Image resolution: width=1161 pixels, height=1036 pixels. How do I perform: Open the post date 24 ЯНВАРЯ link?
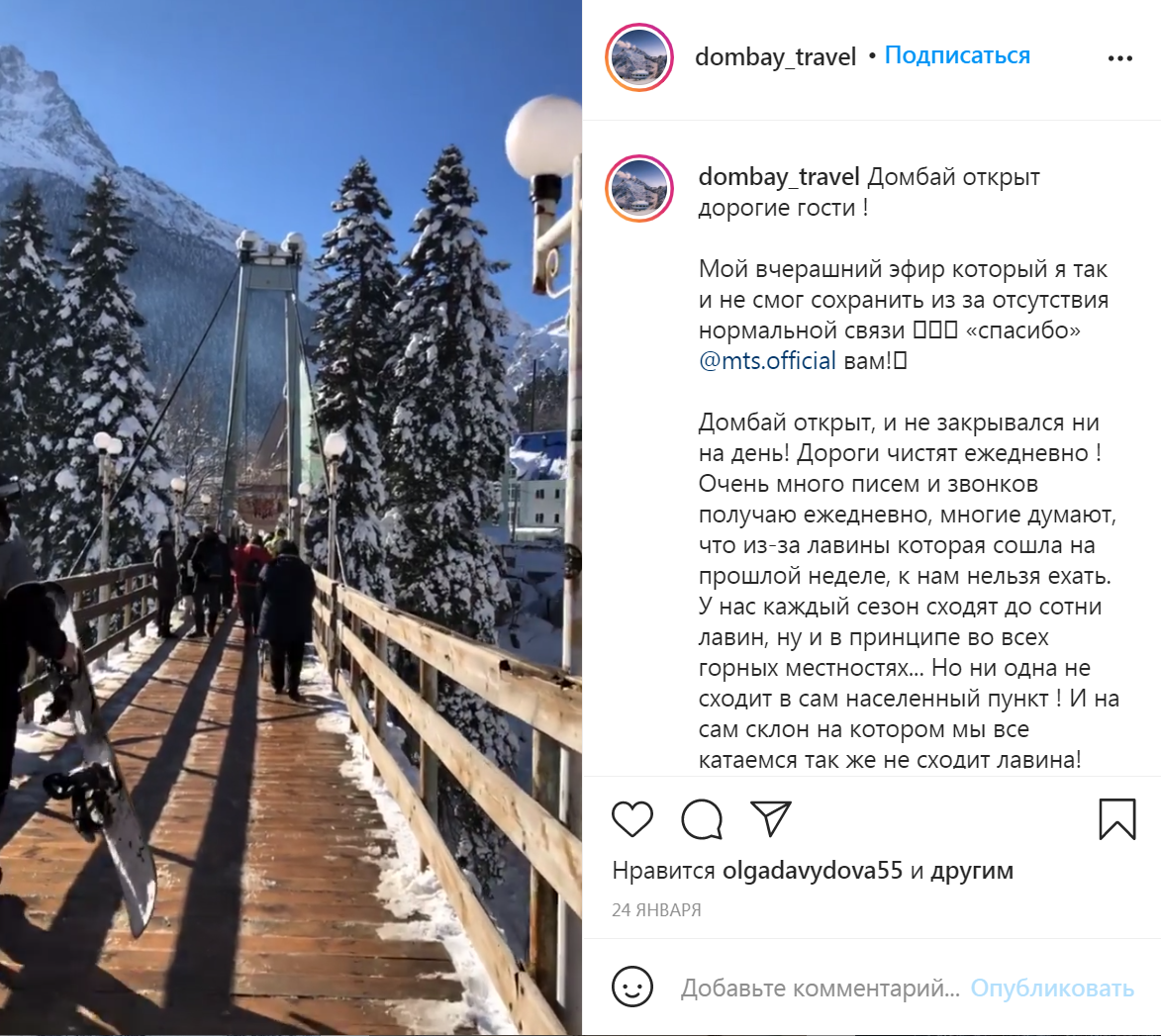(656, 910)
